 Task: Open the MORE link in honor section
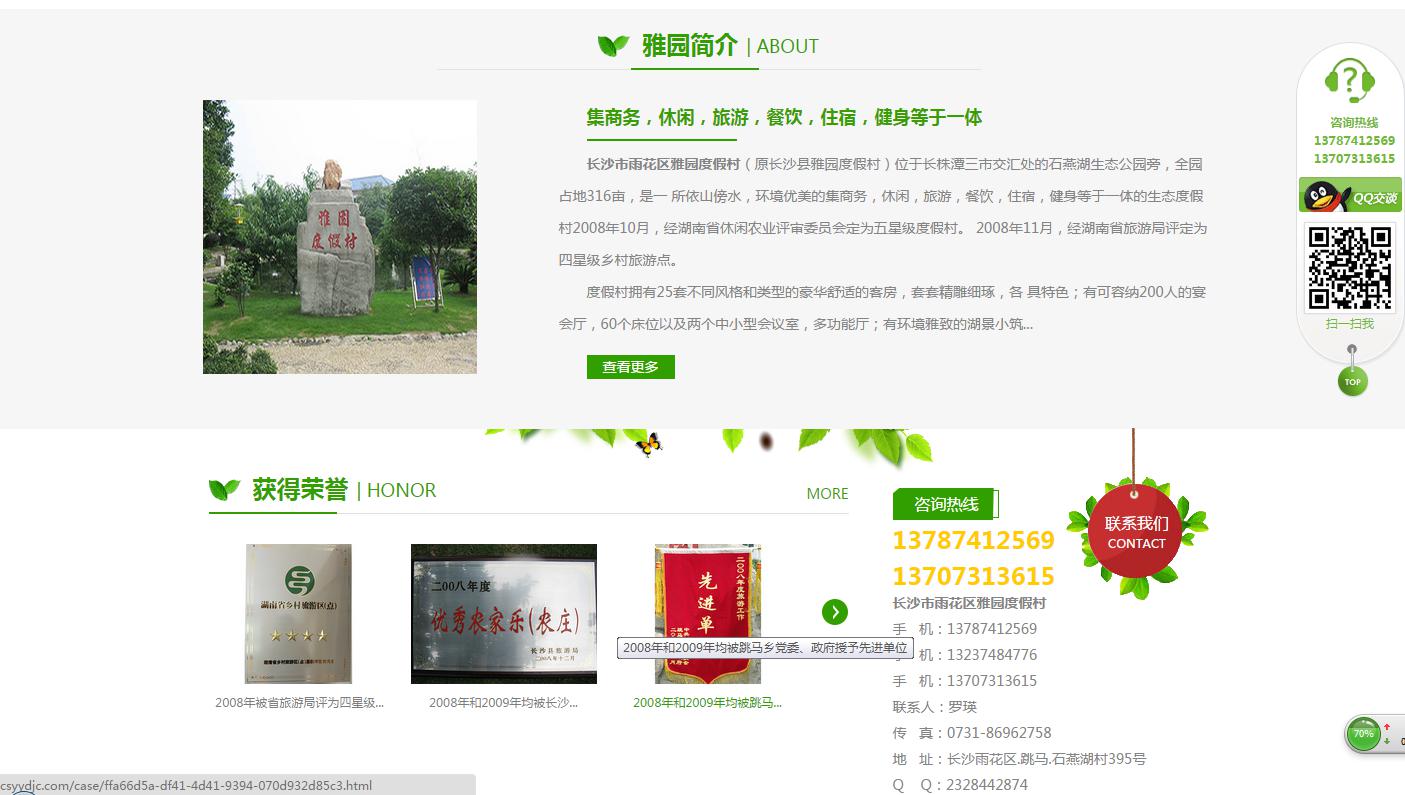(827, 493)
